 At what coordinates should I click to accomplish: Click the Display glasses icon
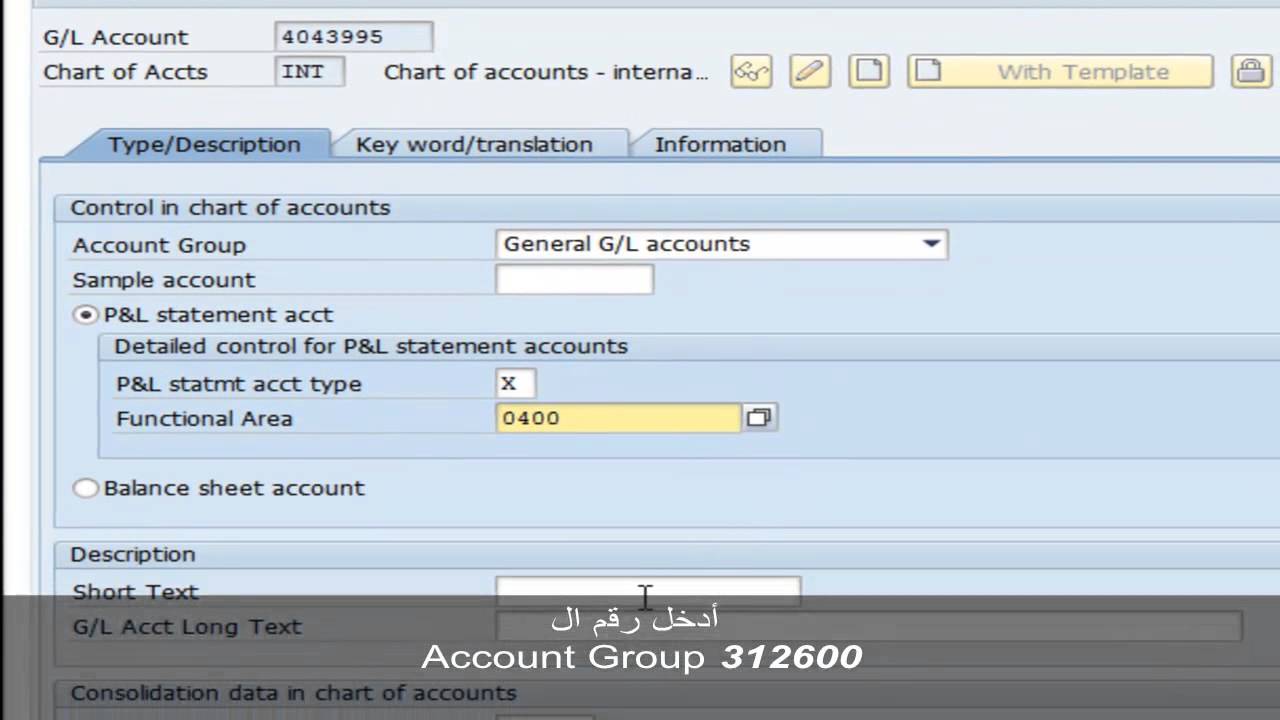[x=751, y=72]
